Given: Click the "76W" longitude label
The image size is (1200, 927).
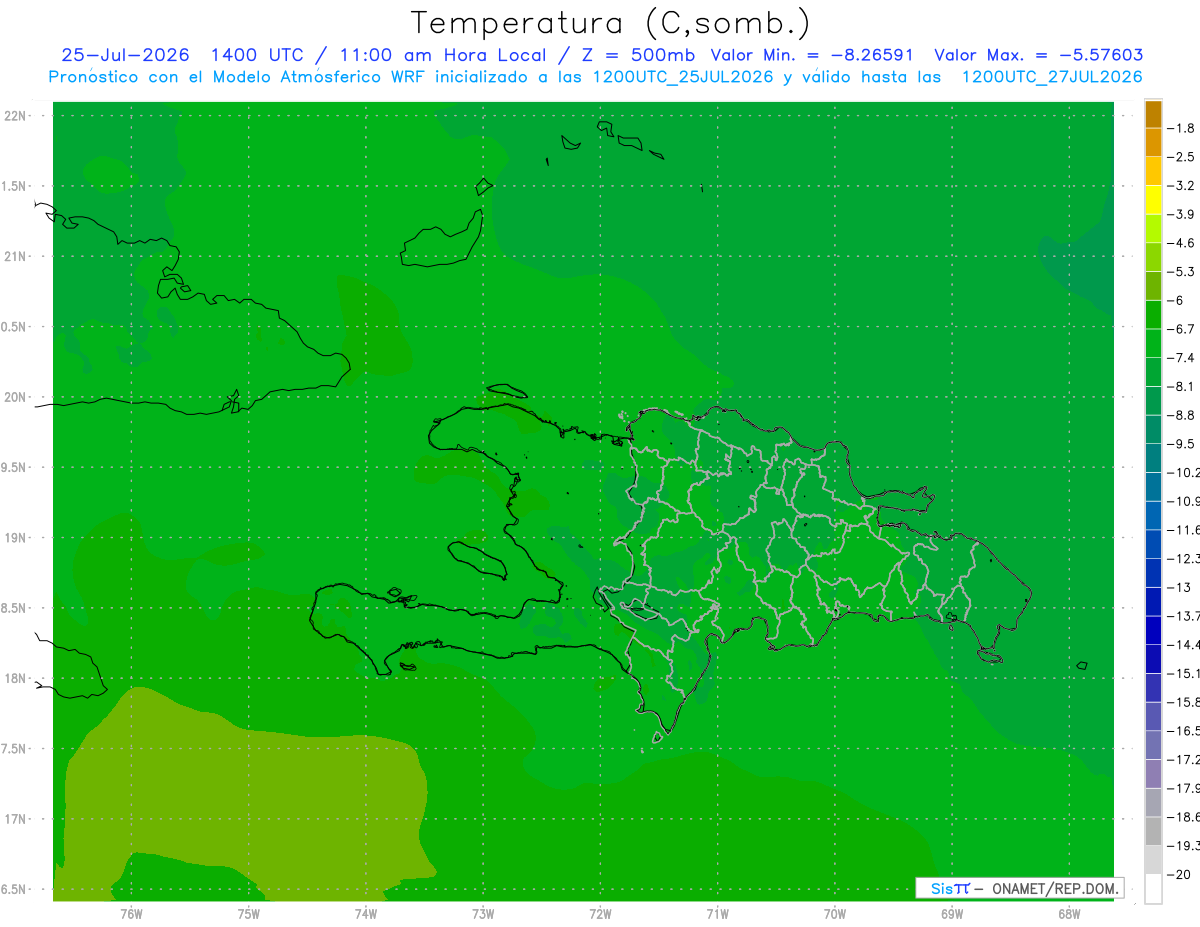Looking at the screenshot, I should point(131,913).
